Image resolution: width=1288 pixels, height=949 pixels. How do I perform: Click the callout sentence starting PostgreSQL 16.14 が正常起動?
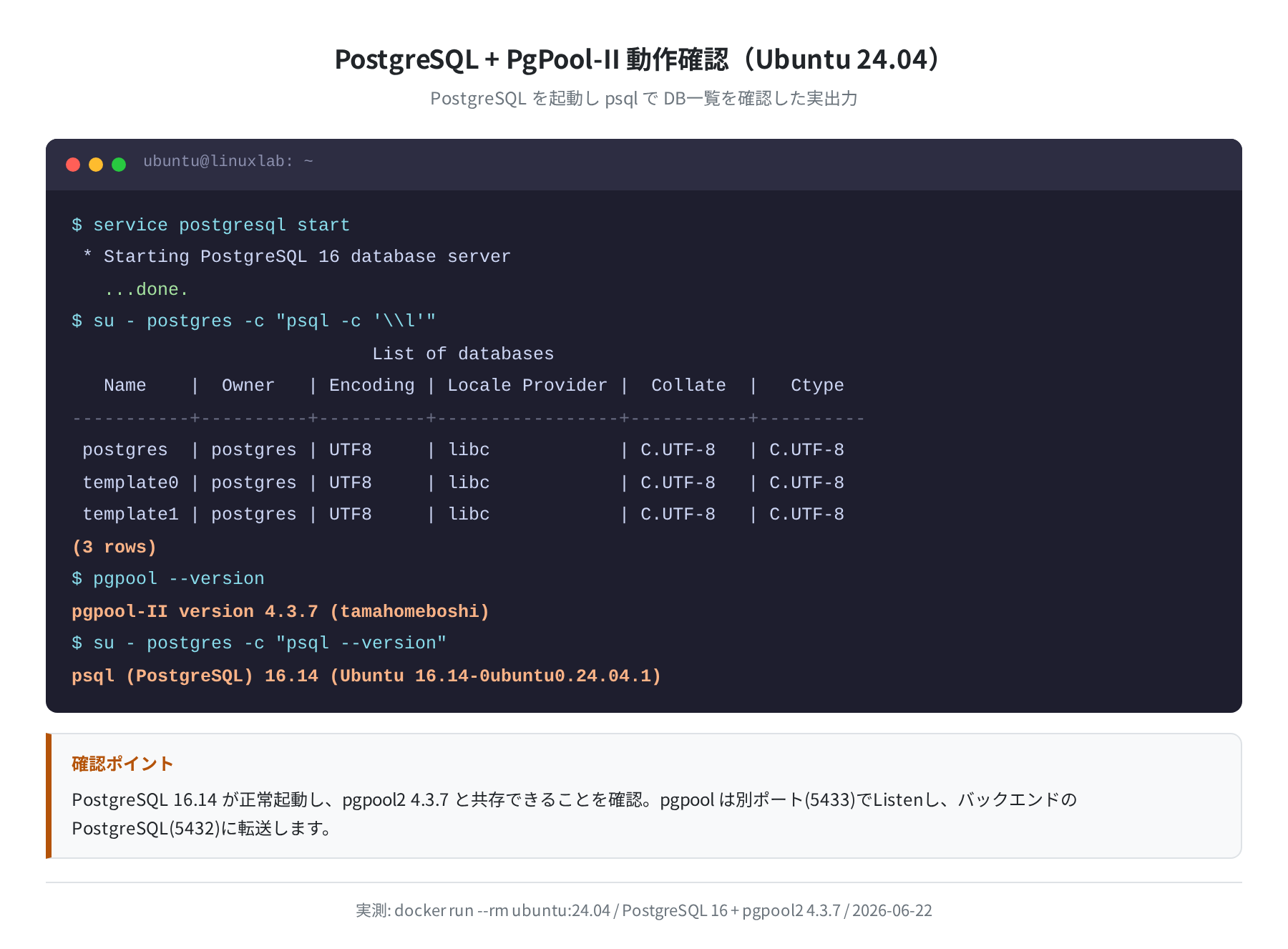575,799
